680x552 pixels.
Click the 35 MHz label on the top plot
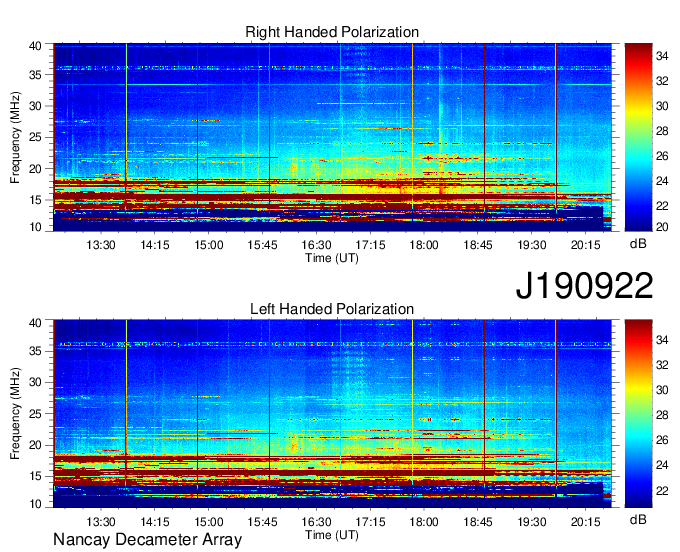[x=36, y=75]
